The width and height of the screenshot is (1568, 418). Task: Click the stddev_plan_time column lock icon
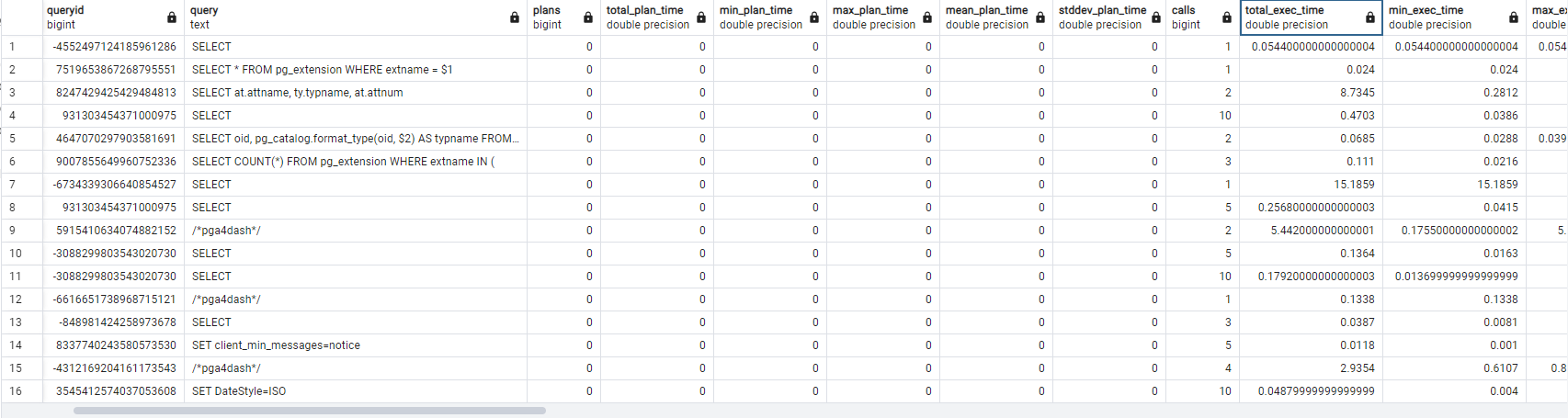1156,17
